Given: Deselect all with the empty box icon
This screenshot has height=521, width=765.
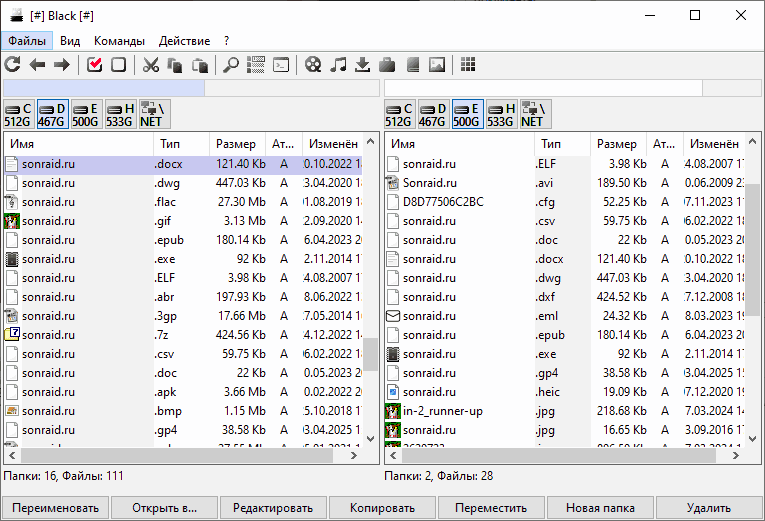Looking at the screenshot, I should [119, 64].
